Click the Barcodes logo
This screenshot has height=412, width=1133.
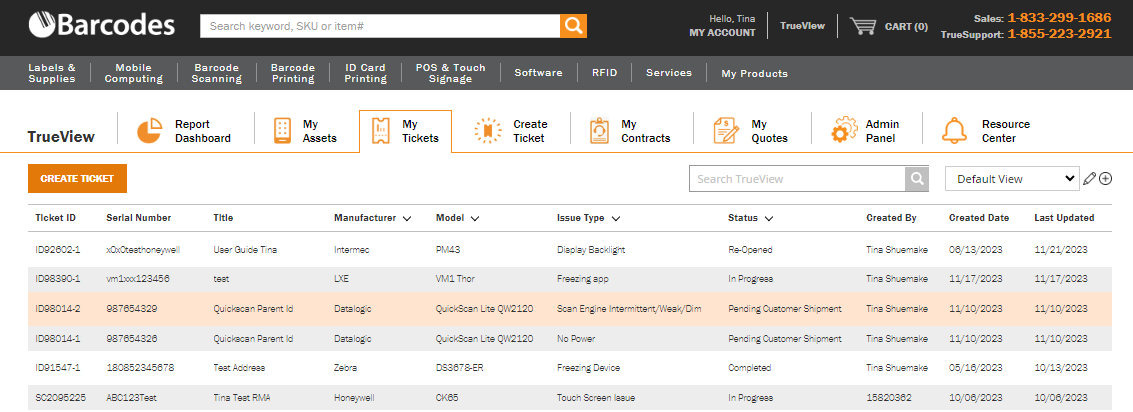pyautogui.click(x=102, y=25)
